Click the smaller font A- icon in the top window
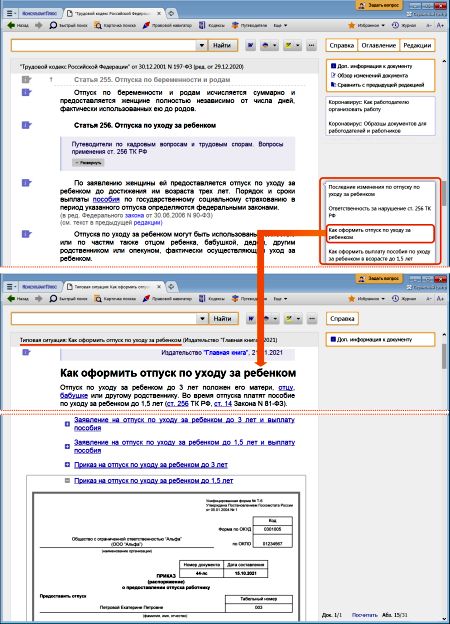This screenshot has height=624, width=450. click(x=429, y=25)
